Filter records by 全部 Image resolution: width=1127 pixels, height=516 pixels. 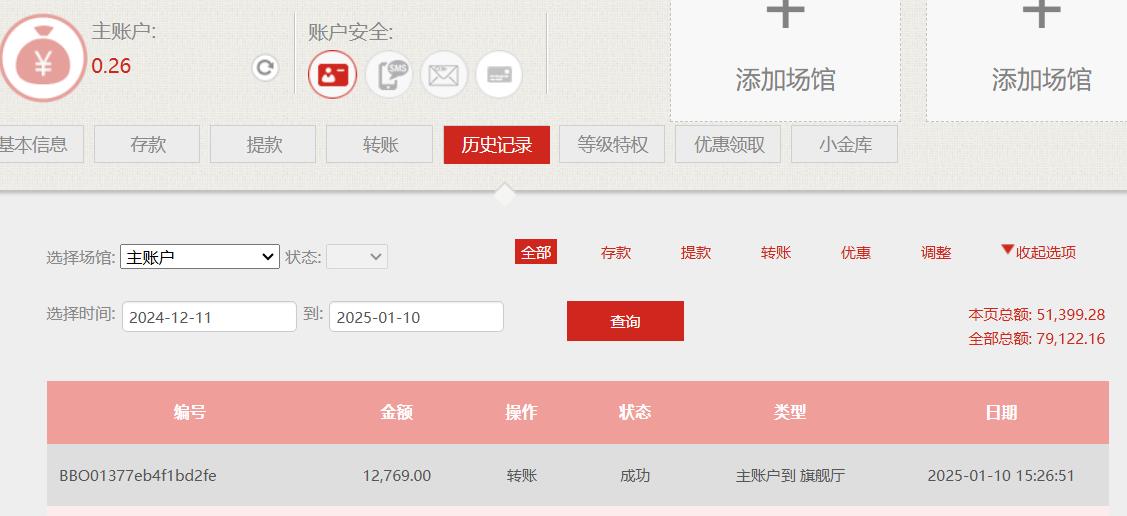click(535, 252)
